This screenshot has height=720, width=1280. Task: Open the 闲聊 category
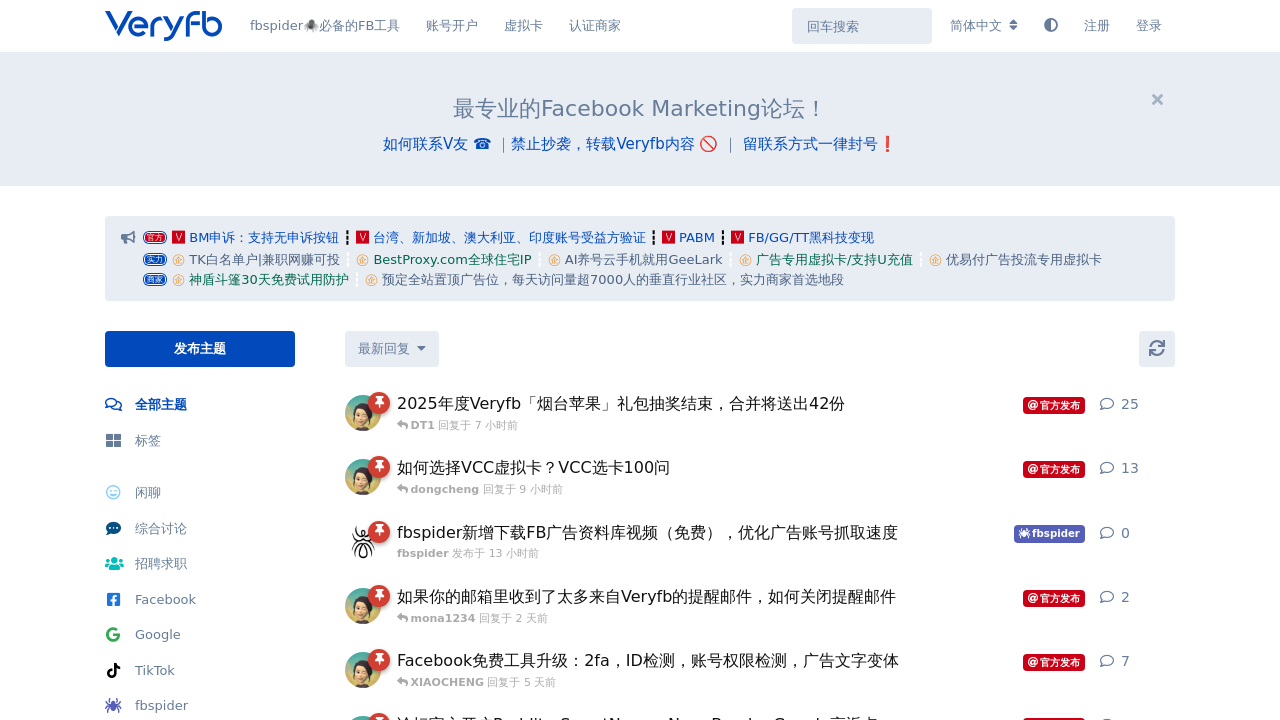click(x=148, y=493)
